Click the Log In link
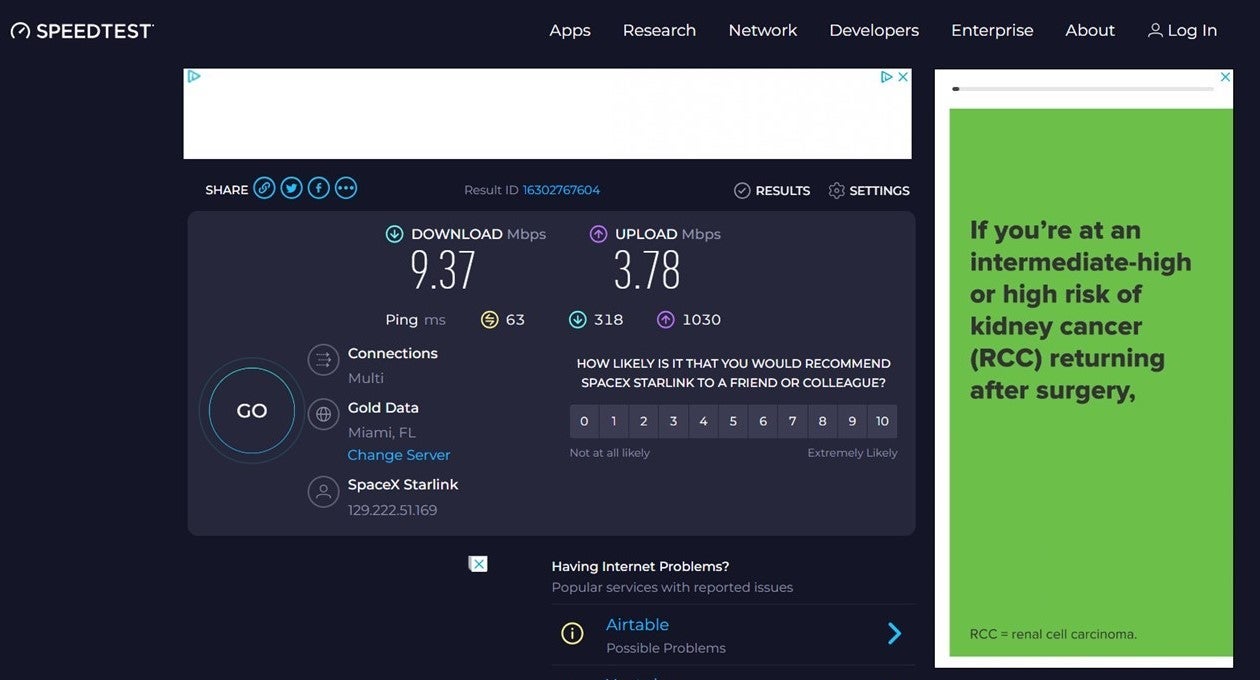 point(1182,31)
